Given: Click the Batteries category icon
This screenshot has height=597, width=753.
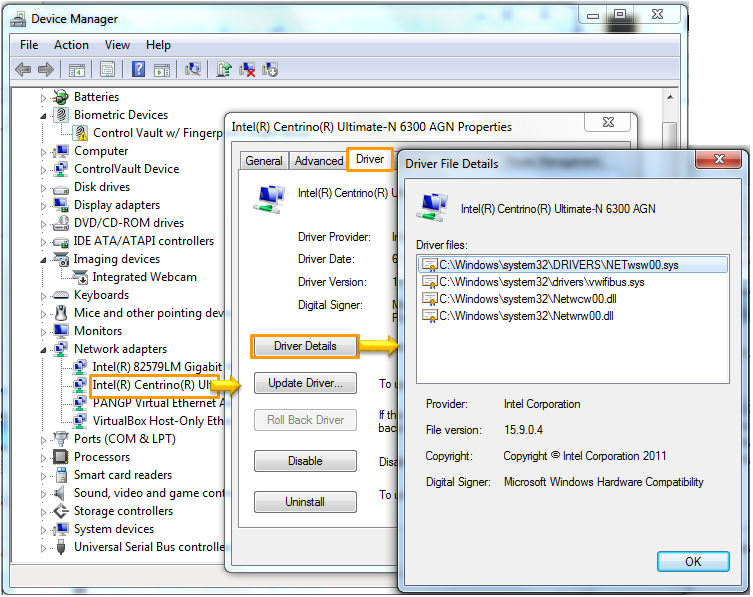Looking at the screenshot, I should click(x=61, y=97).
